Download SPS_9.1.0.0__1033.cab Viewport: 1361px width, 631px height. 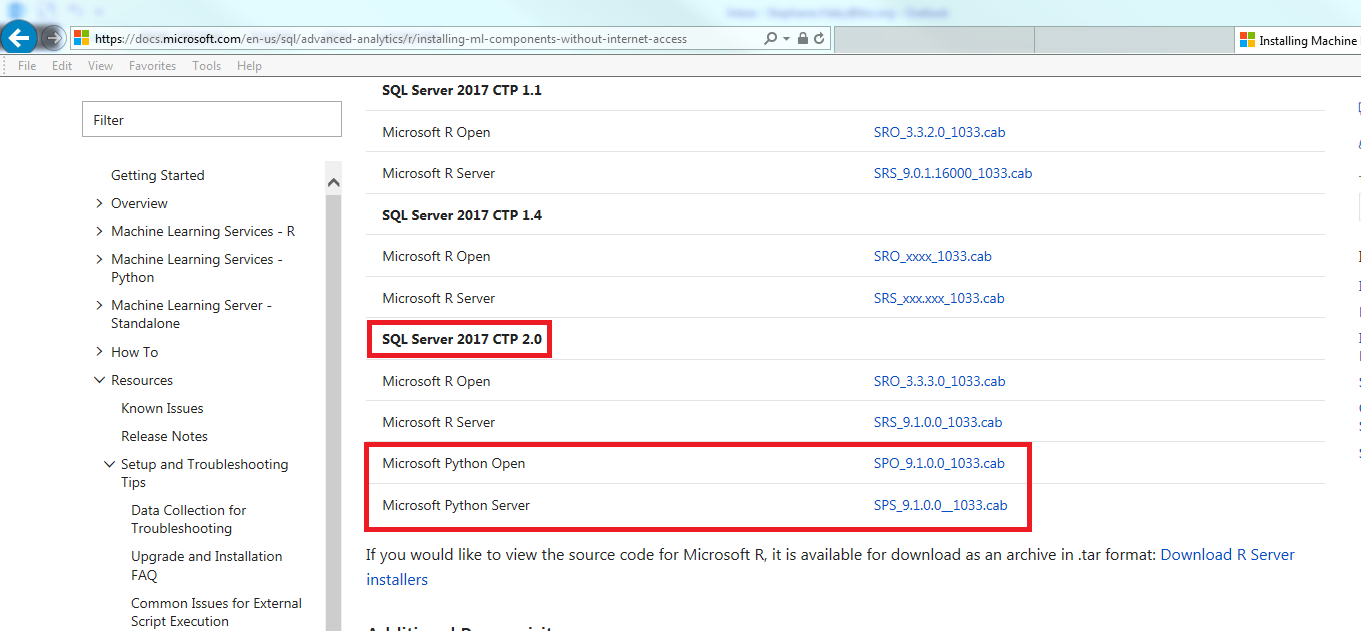click(x=940, y=505)
